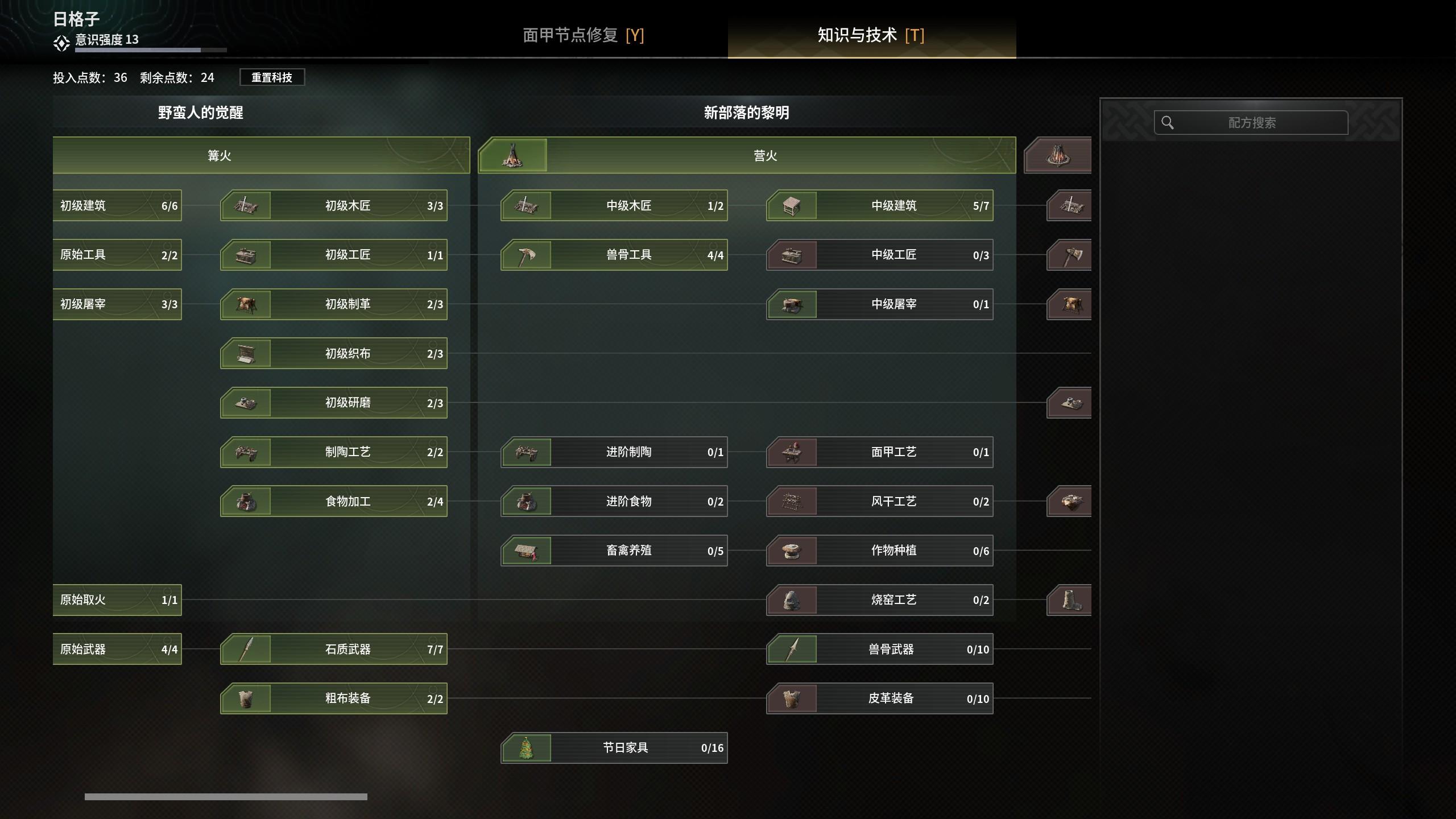Select the 兽骨武器 0/10 tech node

tap(880, 649)
